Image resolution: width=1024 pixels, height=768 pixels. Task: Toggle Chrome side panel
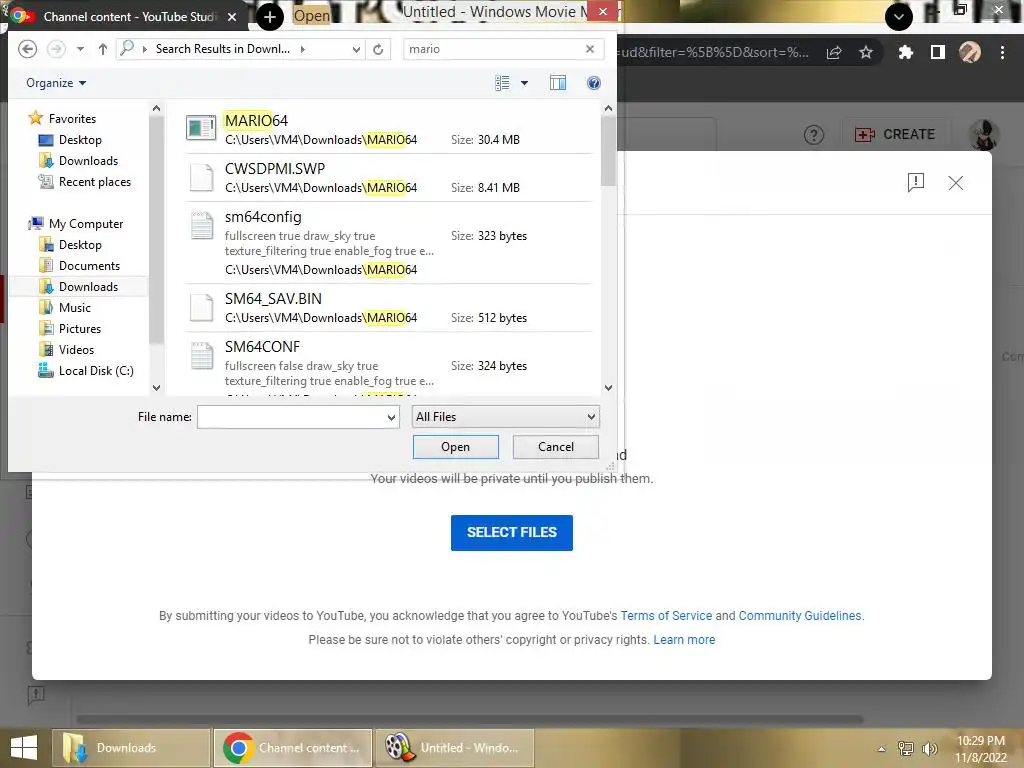pos(938,52)
